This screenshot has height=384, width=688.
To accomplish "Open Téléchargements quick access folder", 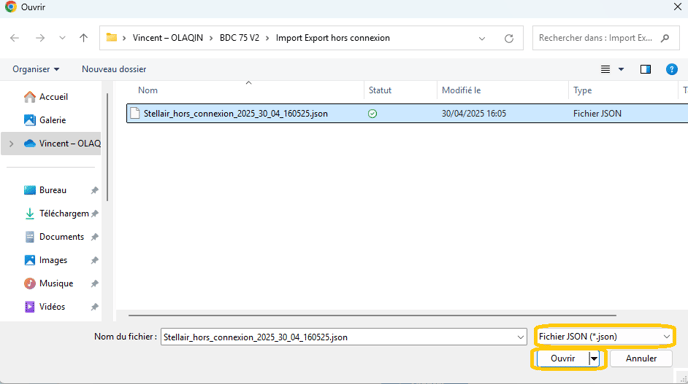I will pyautogui.click(x=57, y=214).
